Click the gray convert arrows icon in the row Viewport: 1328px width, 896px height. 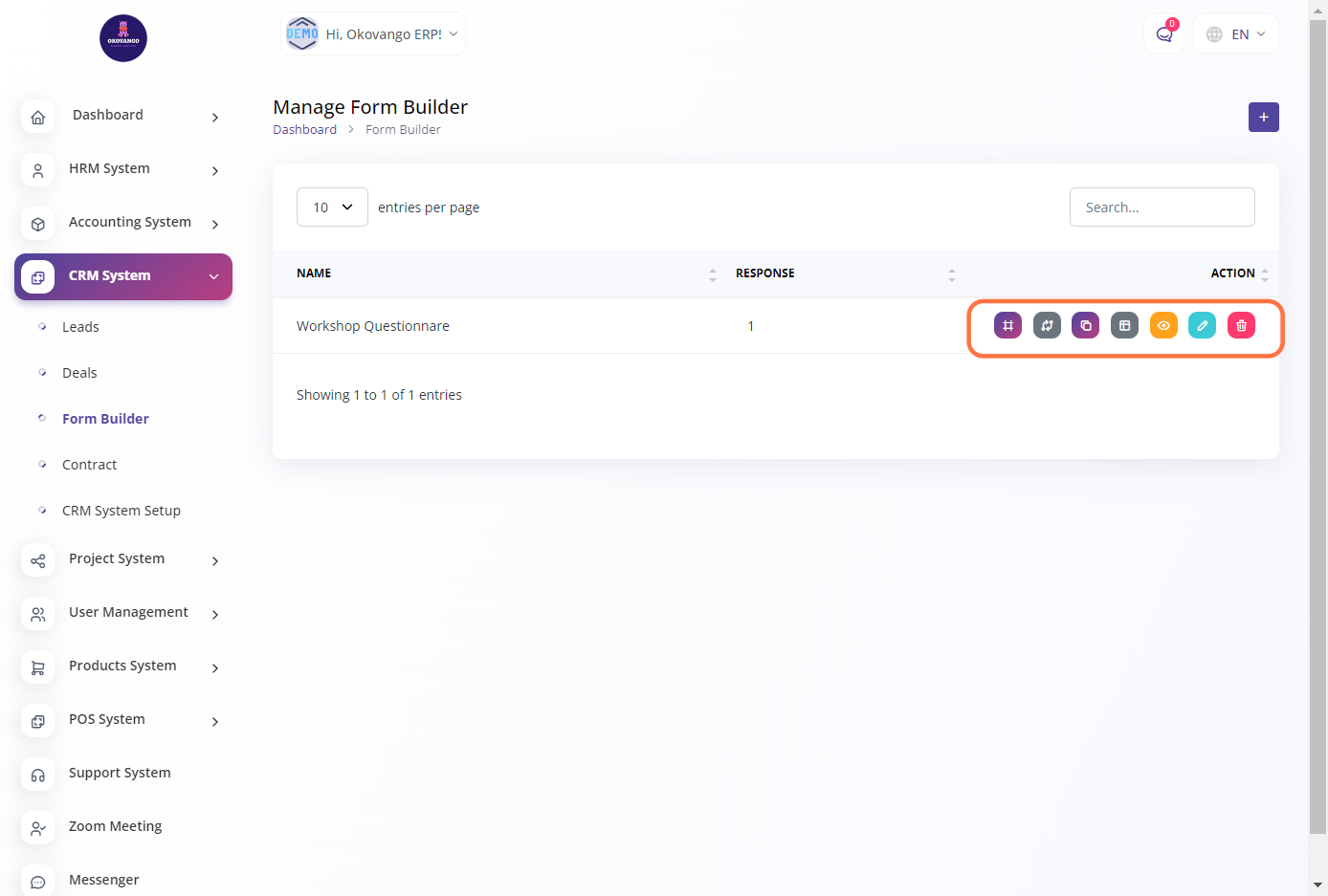click(1047, 326)
